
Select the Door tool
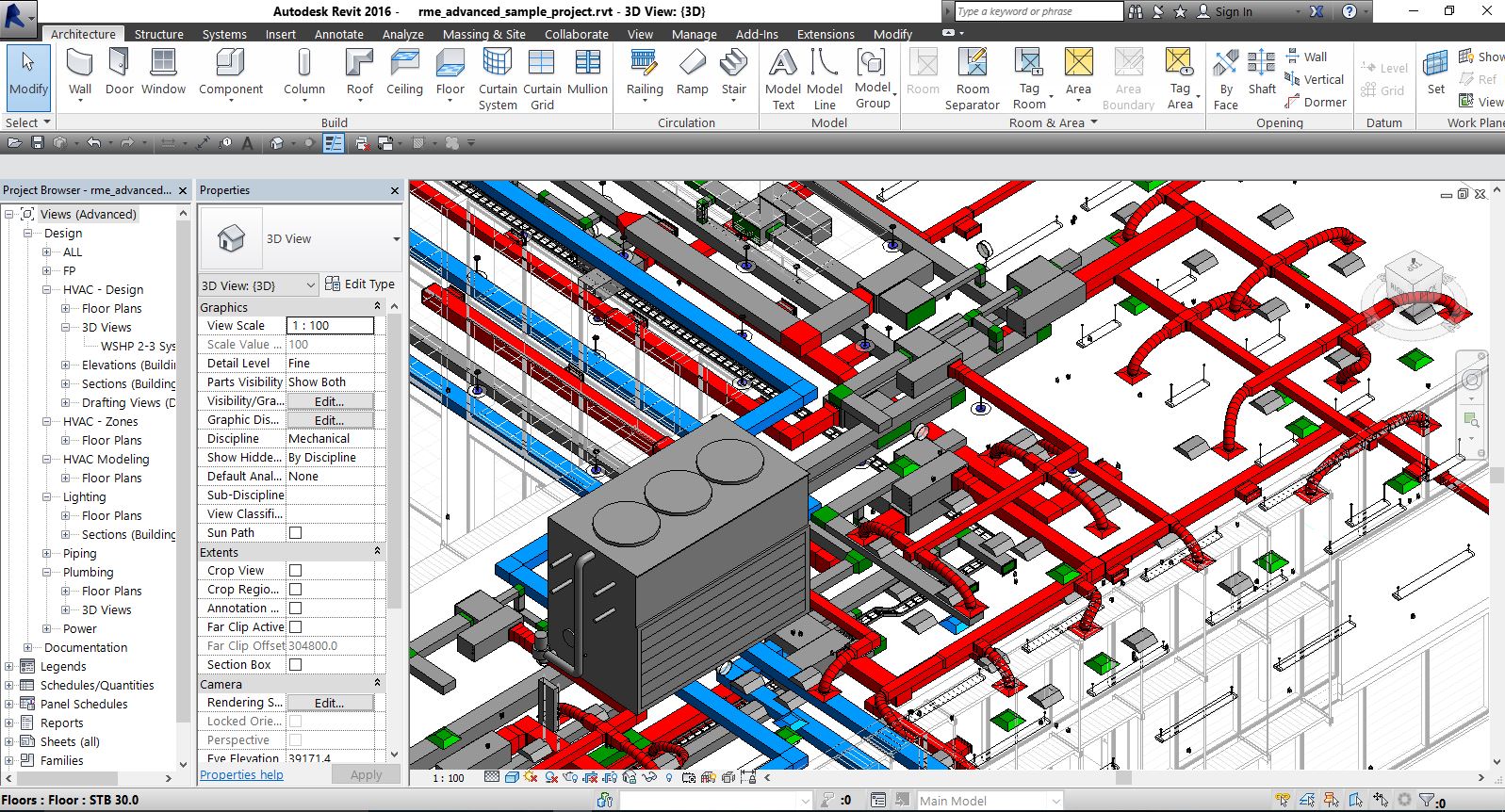(119, 73)
